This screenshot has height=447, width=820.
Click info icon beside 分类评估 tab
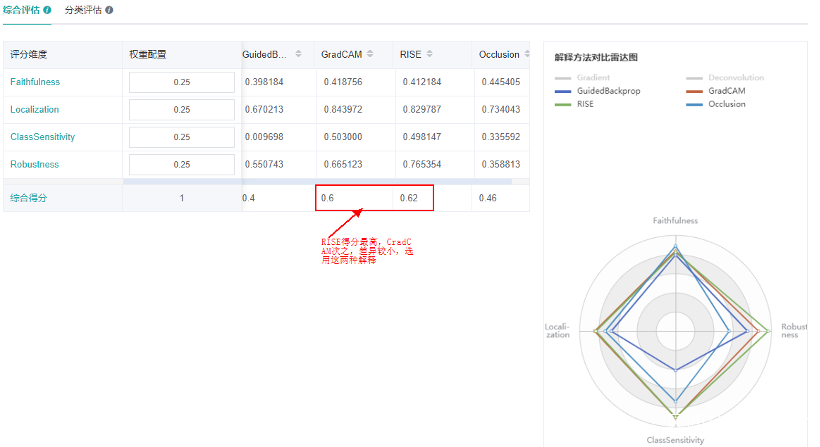pyautogui.click(x=109, y=10)
